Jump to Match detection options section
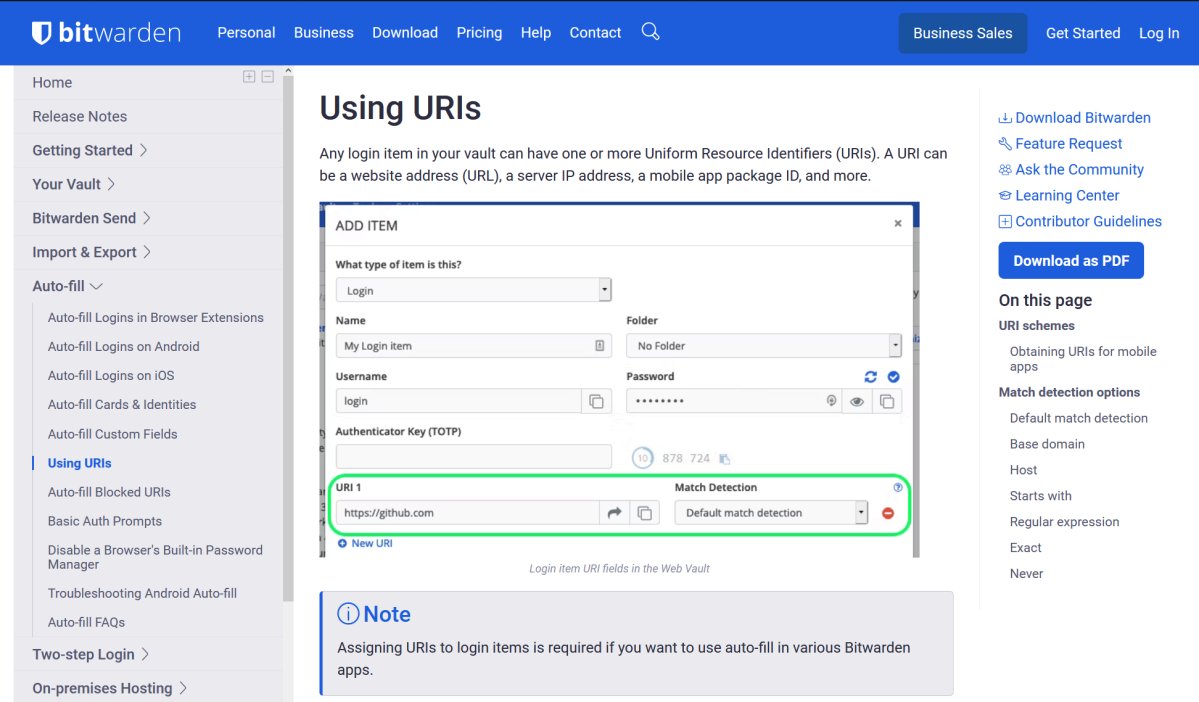 pyautogui.click(x=1069, y=392)
